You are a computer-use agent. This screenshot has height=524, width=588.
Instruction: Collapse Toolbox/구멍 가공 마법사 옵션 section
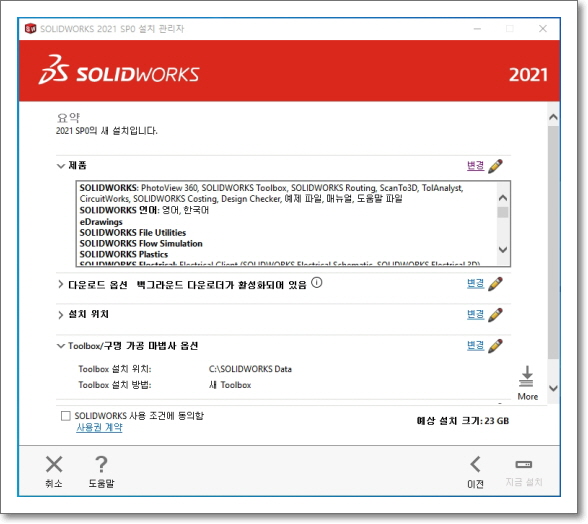click(61, 346)
